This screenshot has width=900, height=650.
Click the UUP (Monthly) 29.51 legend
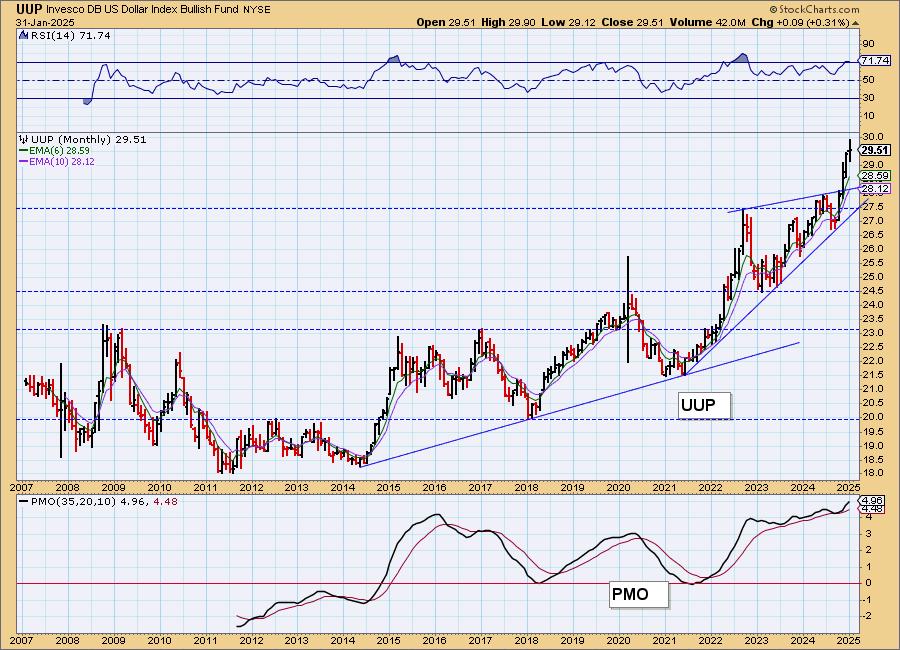click(x=88, y=140)
